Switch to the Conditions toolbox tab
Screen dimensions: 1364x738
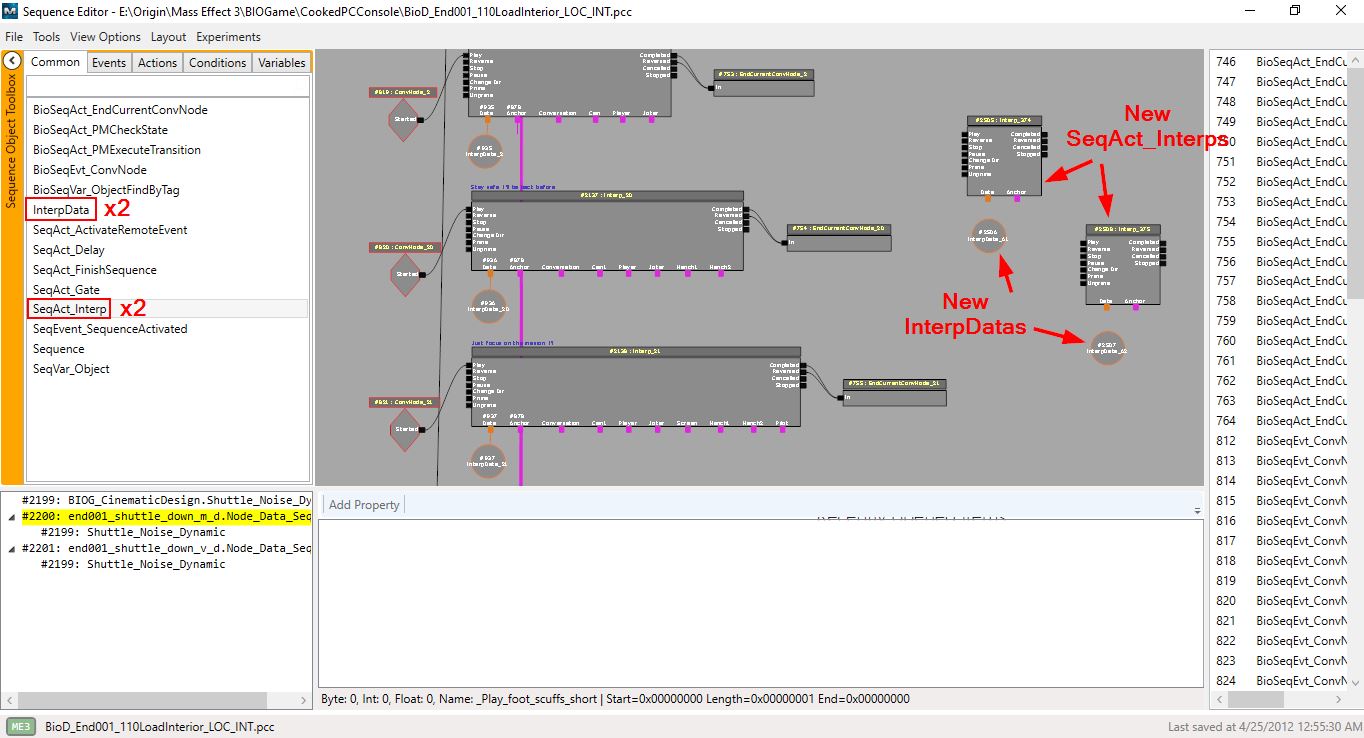click(217, 62)
